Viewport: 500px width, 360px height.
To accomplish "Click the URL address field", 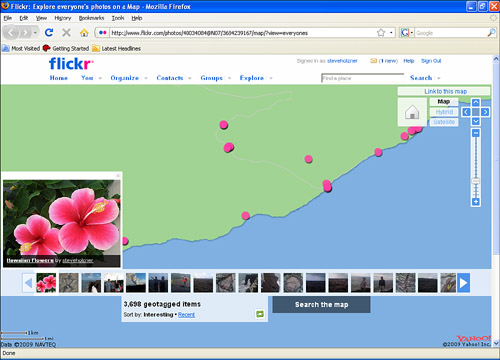I will point(243,33).
